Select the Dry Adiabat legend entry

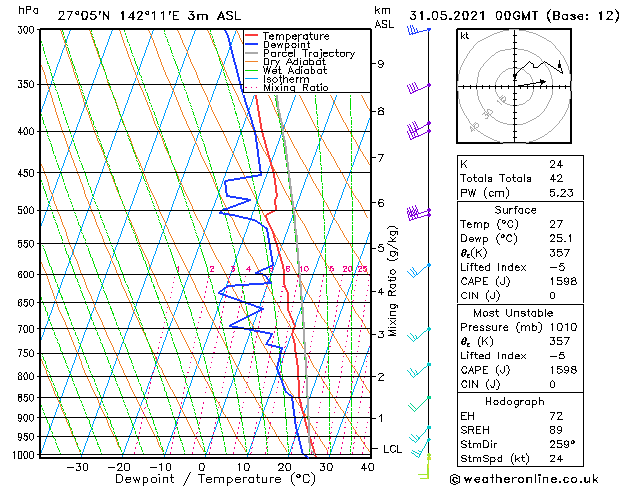coord(294,62)
